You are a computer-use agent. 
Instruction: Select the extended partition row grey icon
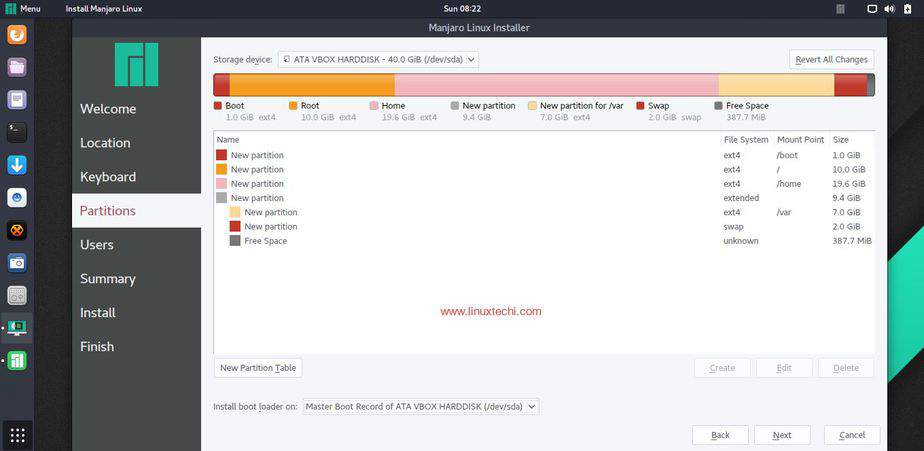[x=222, y=198]
